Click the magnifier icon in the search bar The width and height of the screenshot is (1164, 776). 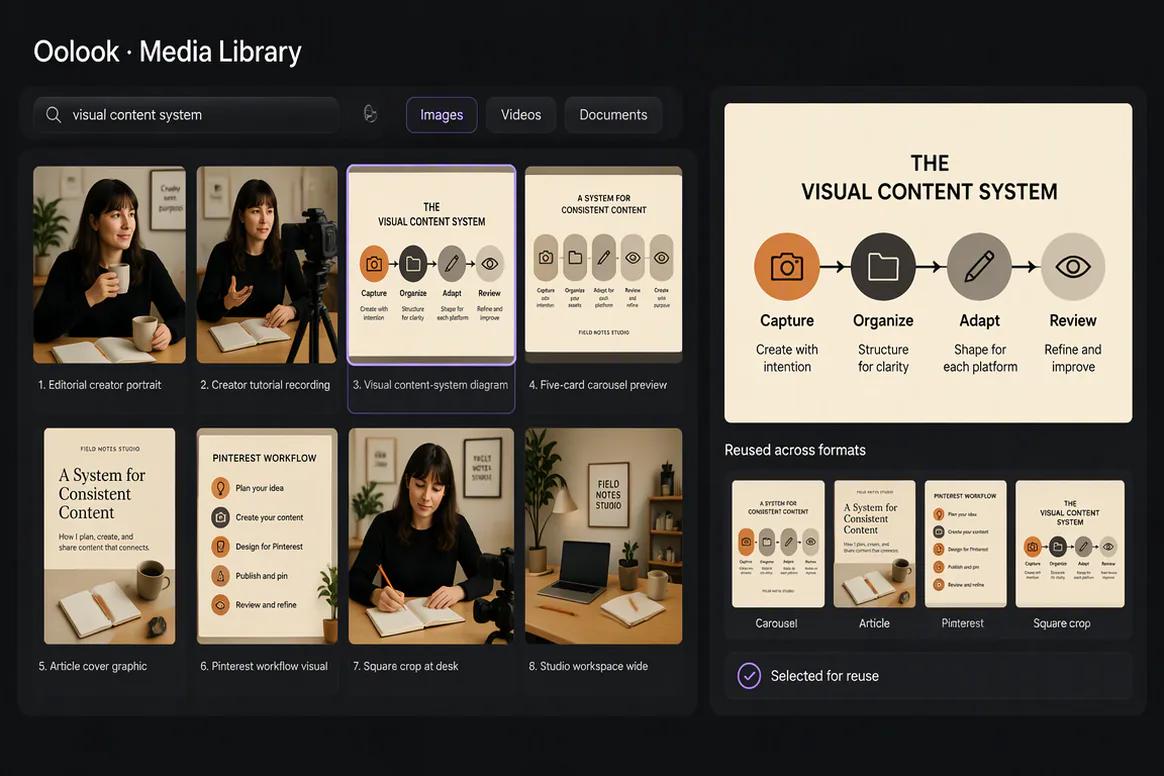[x=53, y=115]
